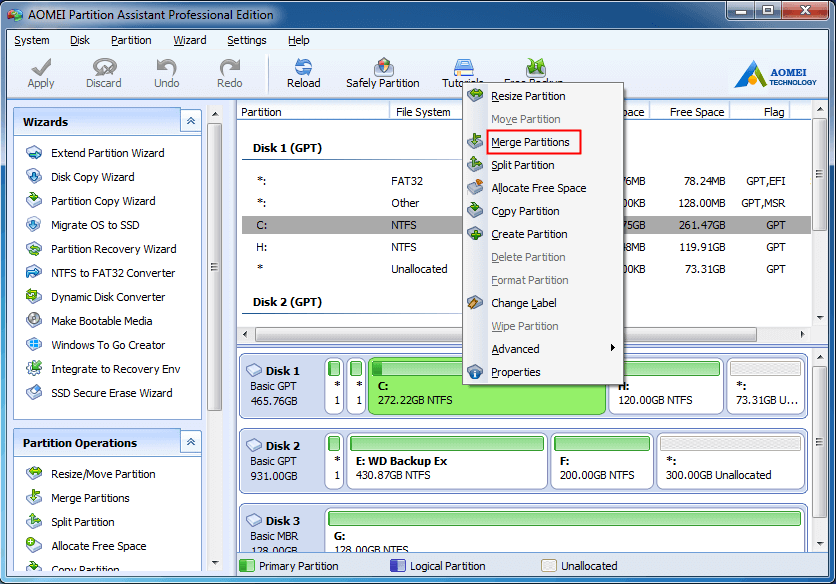
Task: Sort by the File System column header
Action: point(427,112)
